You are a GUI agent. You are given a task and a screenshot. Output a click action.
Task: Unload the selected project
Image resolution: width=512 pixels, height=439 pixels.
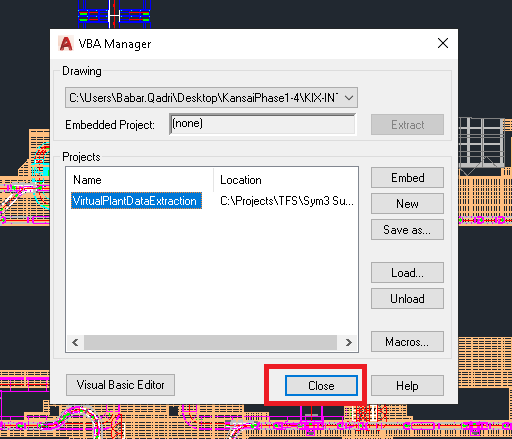(x=407, y=299)
